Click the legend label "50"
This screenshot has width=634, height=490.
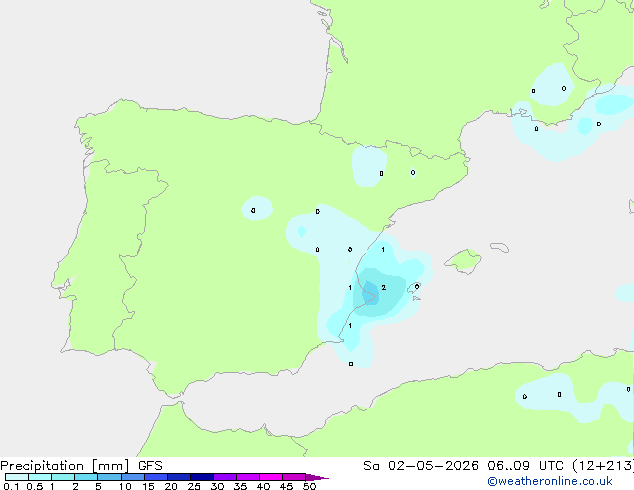point(309,486)
